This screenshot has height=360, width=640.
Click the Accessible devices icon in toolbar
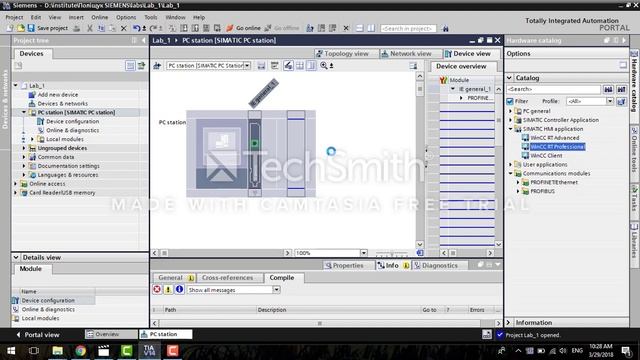(x=310, y=28)
